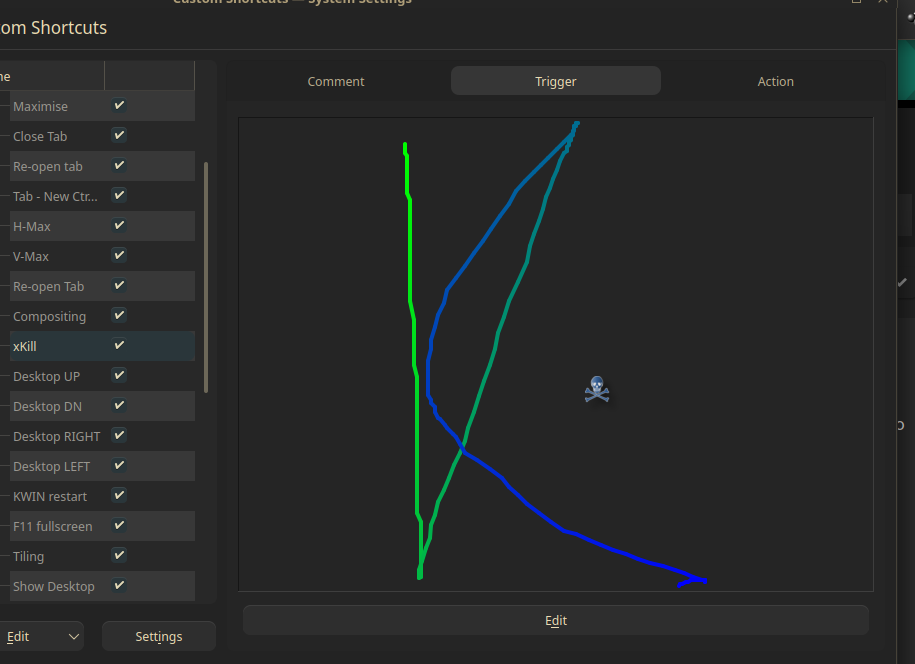The height and width of the screenshot is (664, 915).
Task: Toggle the Desktop LEFT checkbox
Action: click(119, 466)
